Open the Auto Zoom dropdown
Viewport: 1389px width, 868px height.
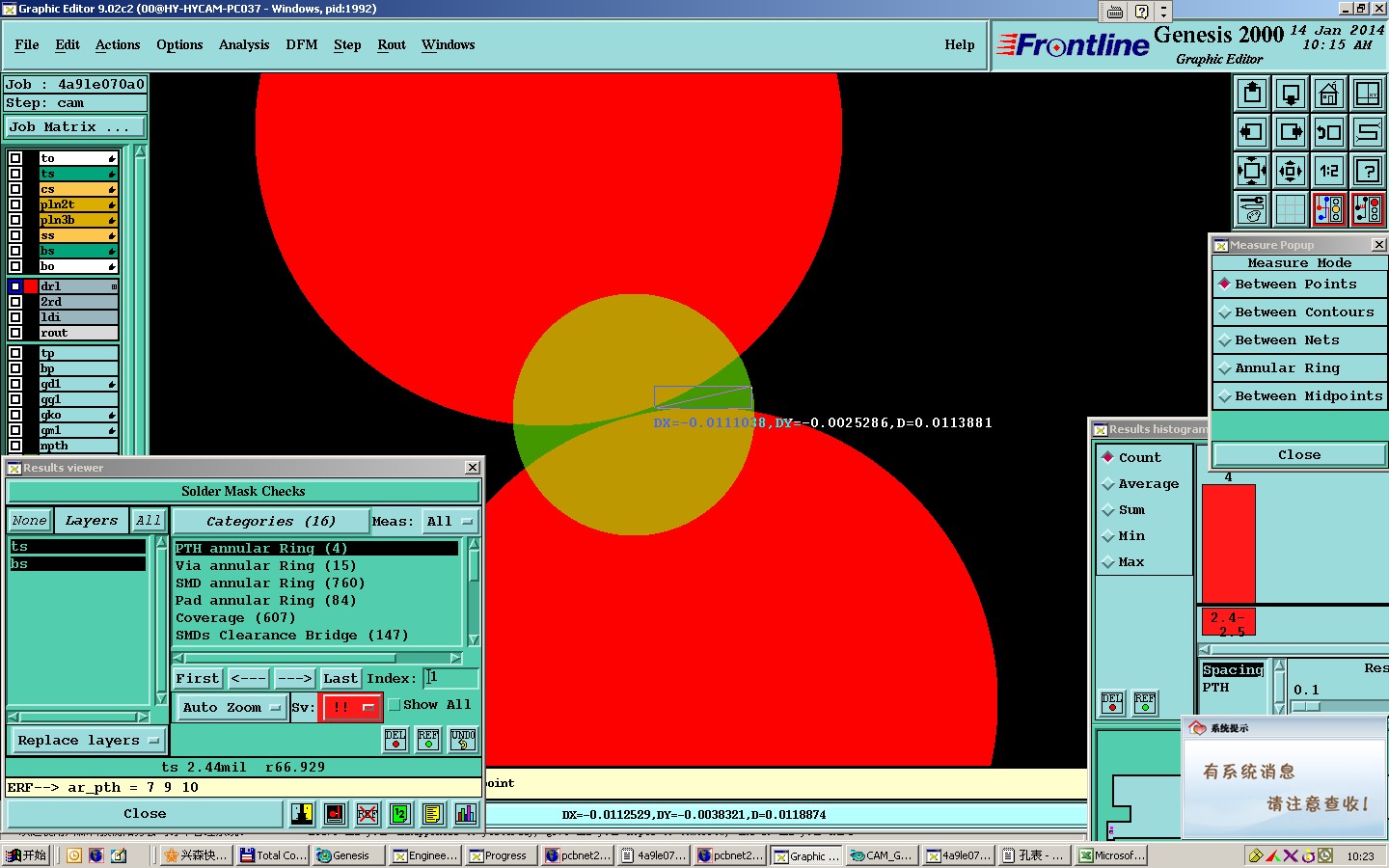[x=231, y=707]
